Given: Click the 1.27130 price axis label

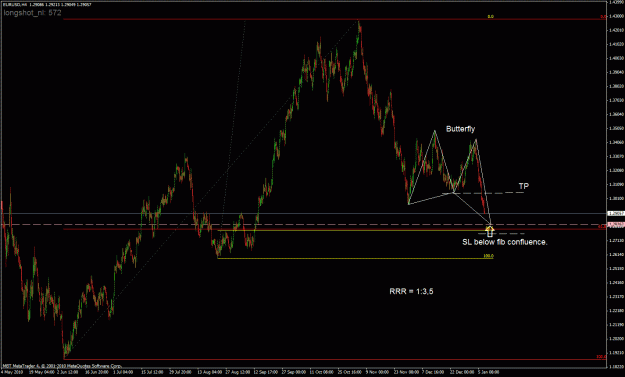Looking at the screenshot, I should tap(616, 240).
